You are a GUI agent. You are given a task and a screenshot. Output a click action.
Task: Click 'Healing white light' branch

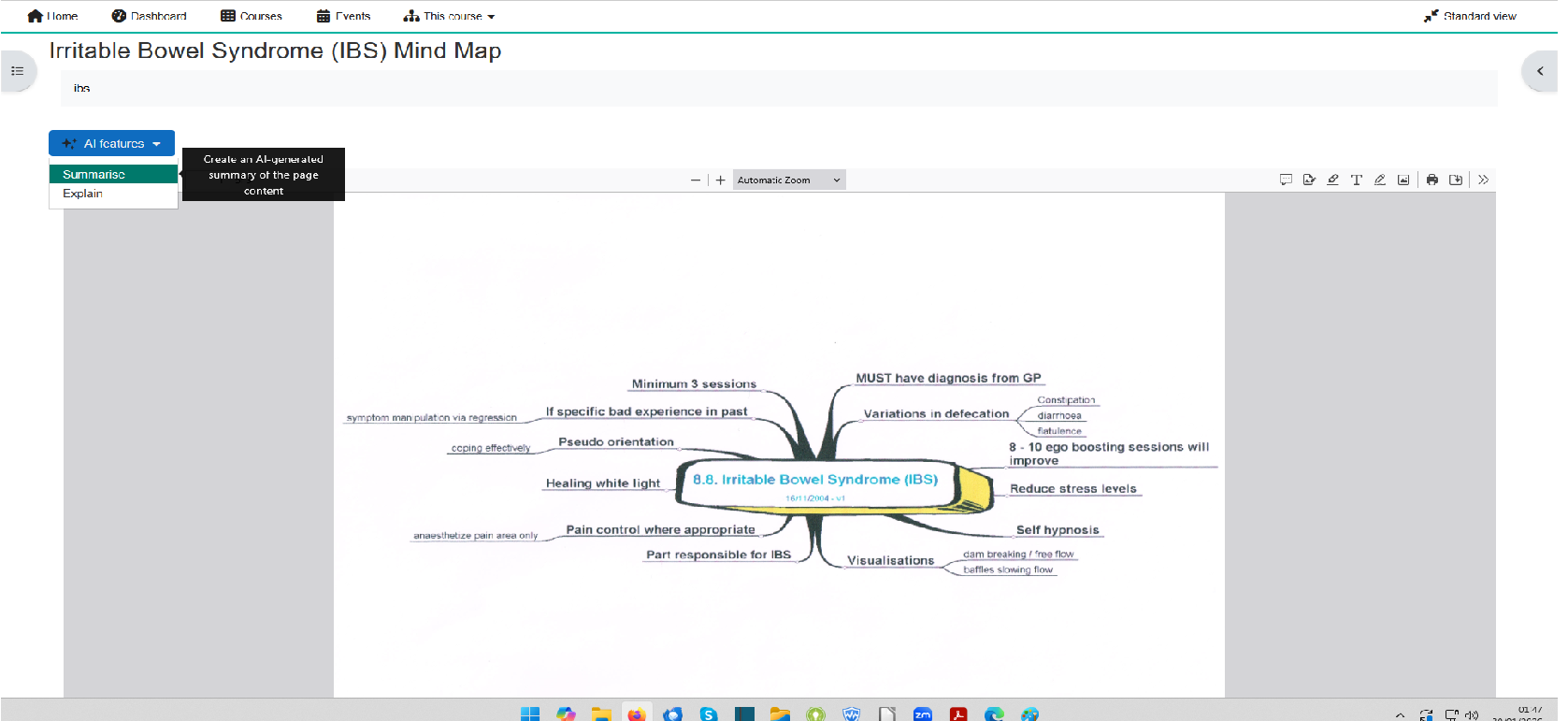point(603,483)
